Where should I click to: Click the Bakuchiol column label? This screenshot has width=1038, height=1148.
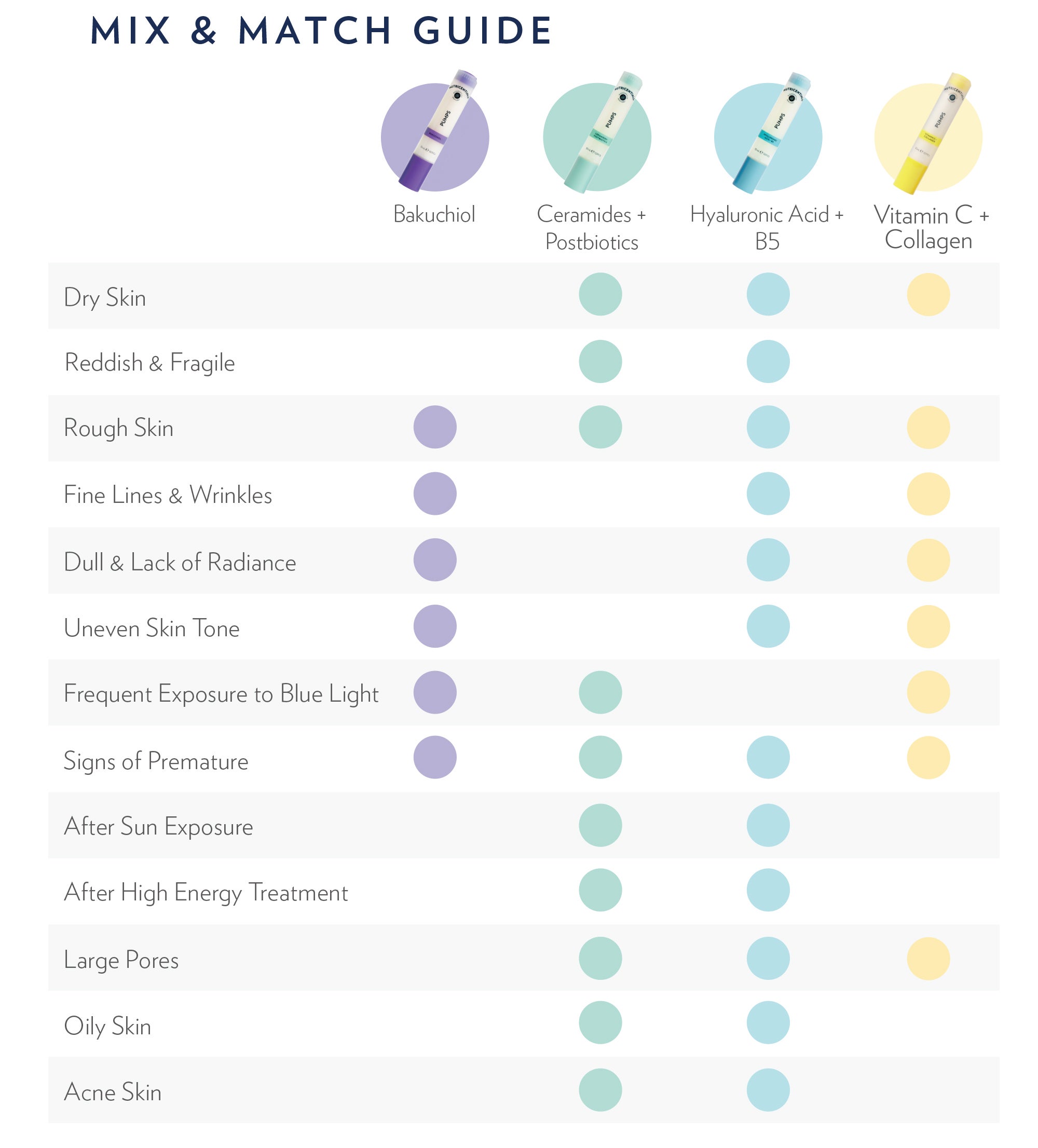[x=434, y=215]
